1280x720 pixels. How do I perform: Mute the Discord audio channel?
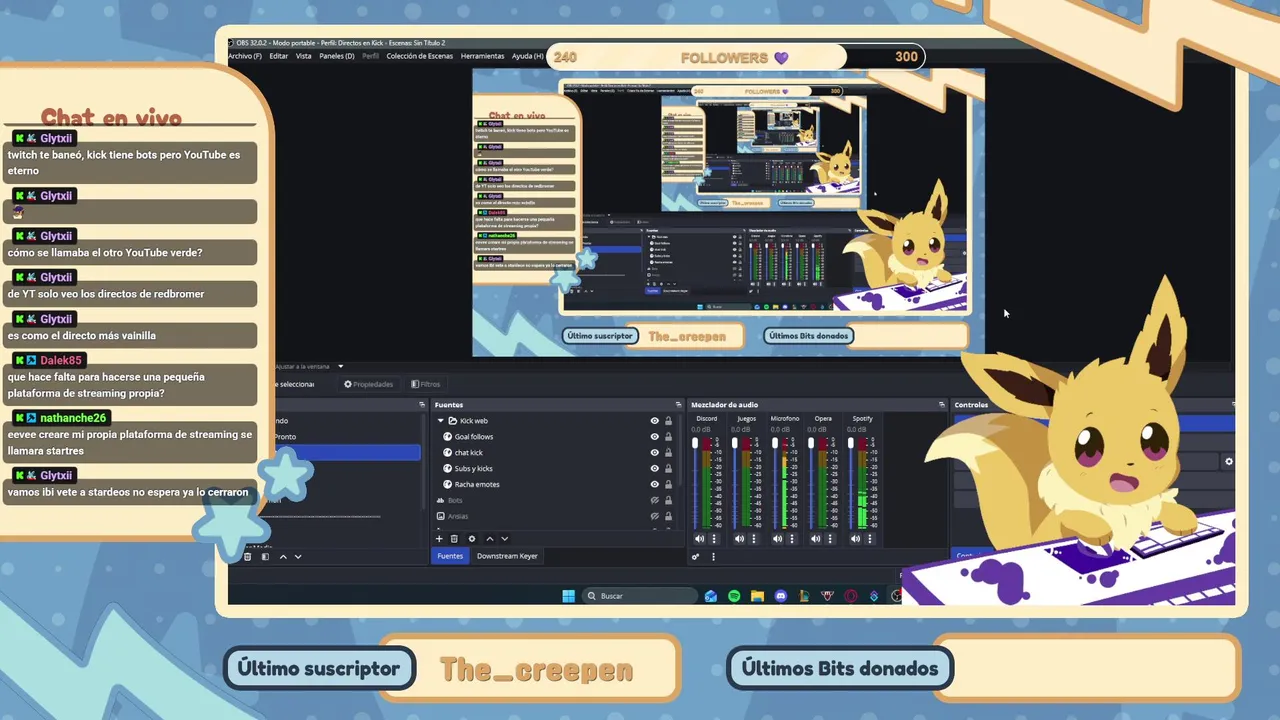pos(699,539)
